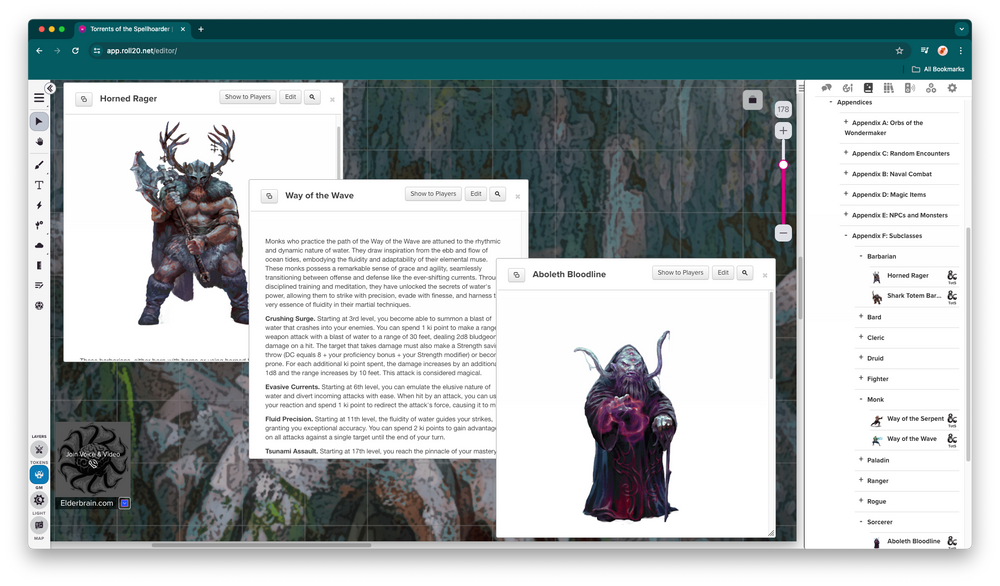Select the Freehand Draw brush tool
This screenshot has width=1000, height=586.
point(39,164)
